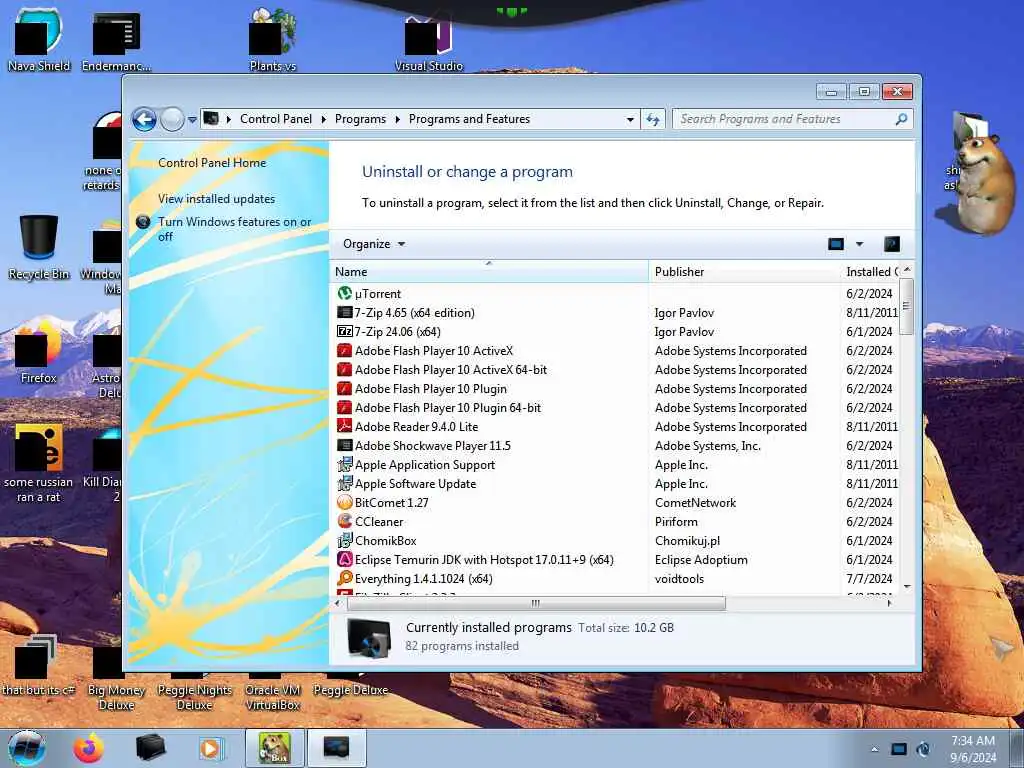Click the Eclipse Temurin JDK icon
Screen dimensions: 1024x768
click(344, 560)
